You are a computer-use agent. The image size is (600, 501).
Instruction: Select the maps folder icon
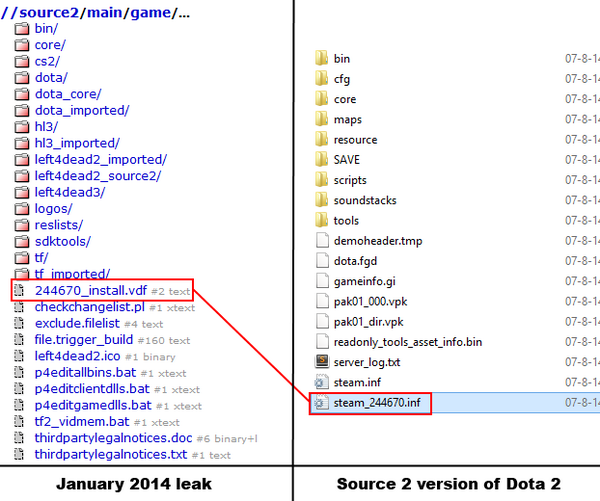[x=321, y=119]
